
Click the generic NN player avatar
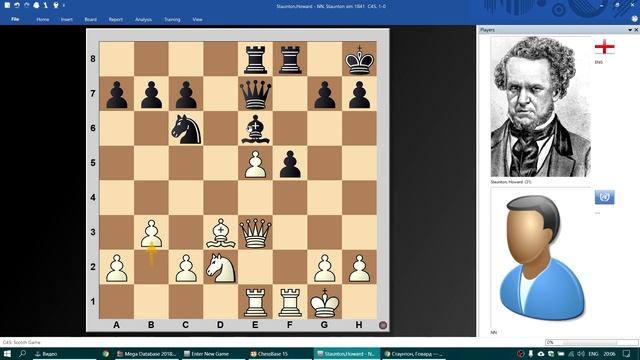click(541, 258)
